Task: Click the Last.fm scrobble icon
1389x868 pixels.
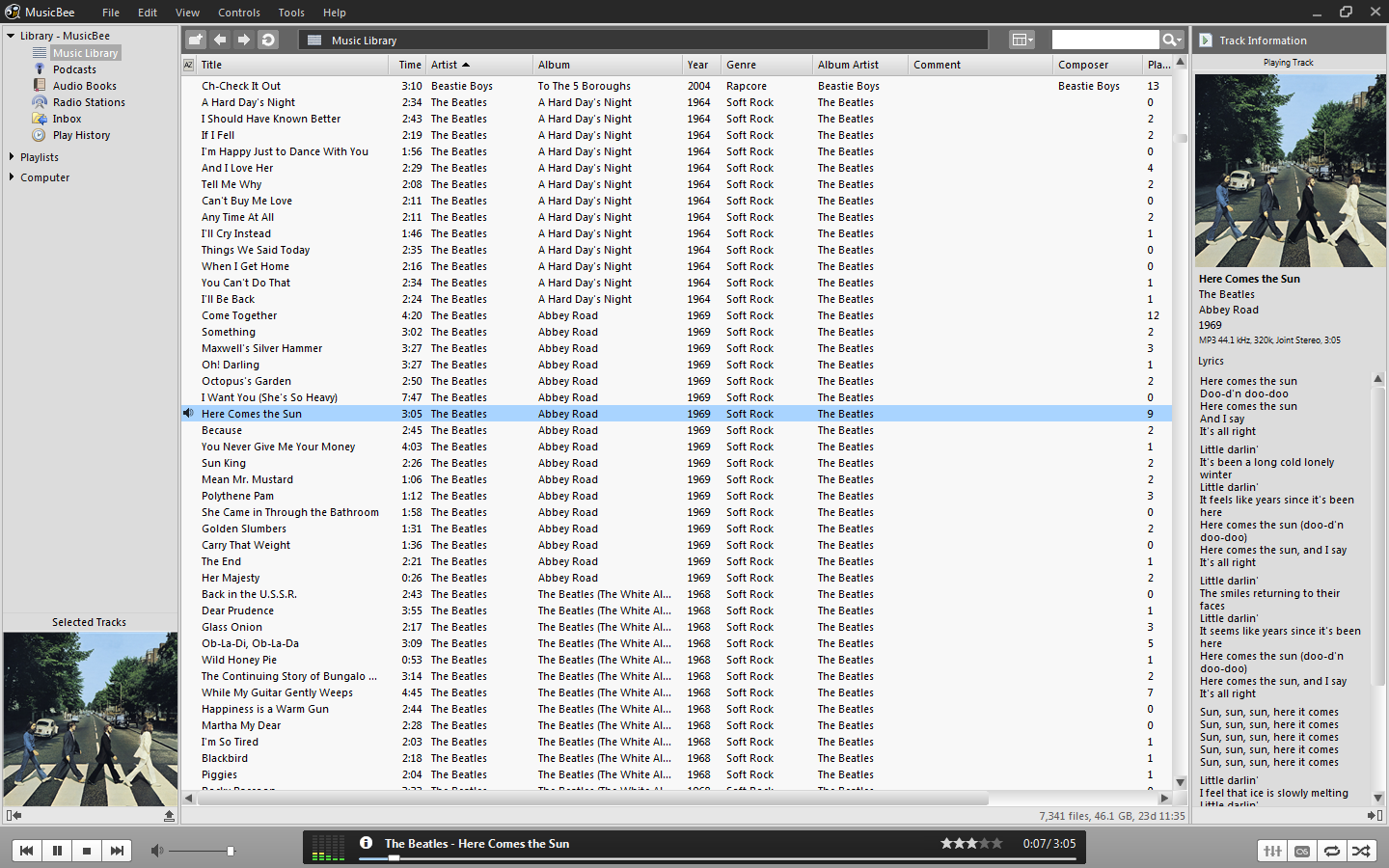Action: pyautogui.click(x=1302, y=851)
